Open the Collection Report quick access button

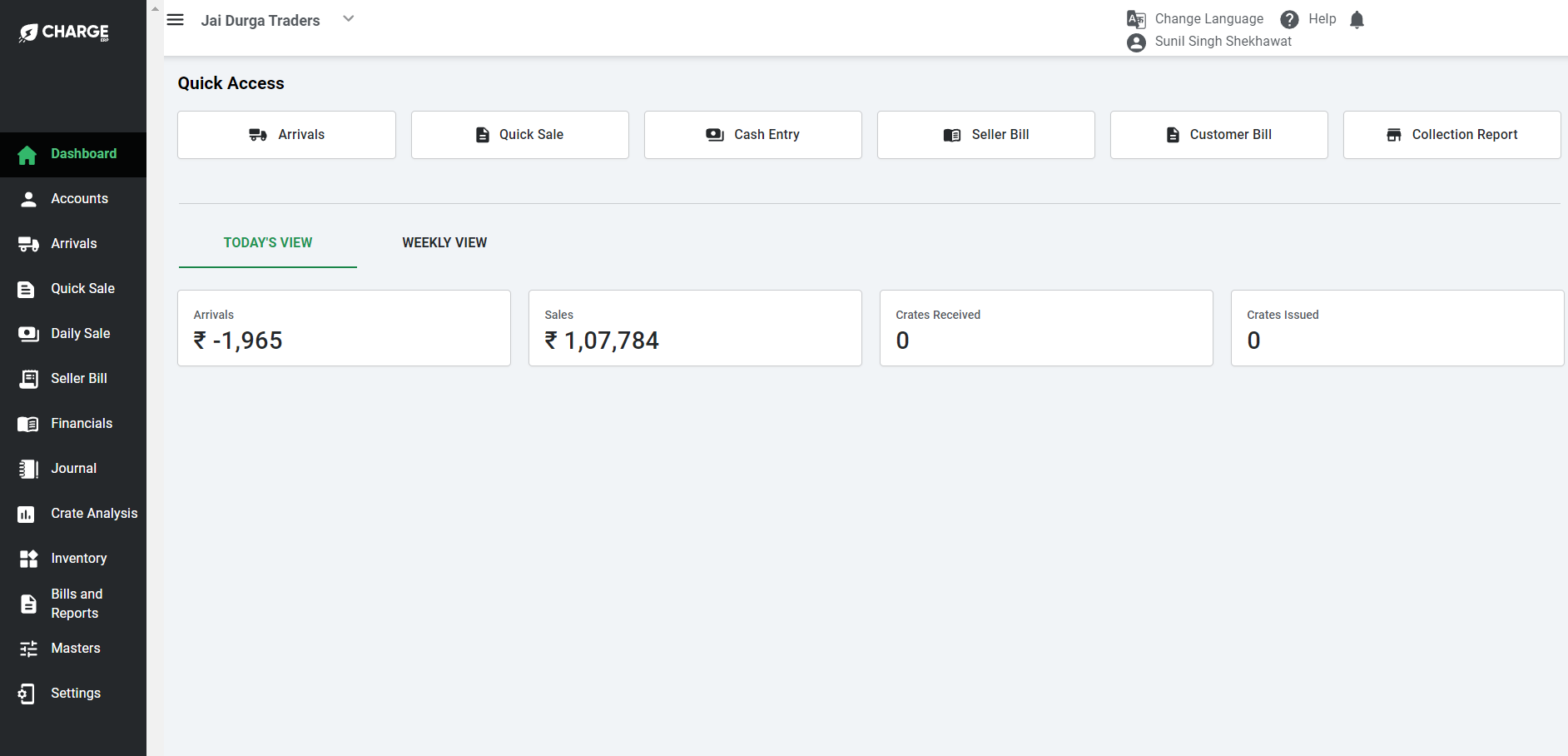point(1451,135)
